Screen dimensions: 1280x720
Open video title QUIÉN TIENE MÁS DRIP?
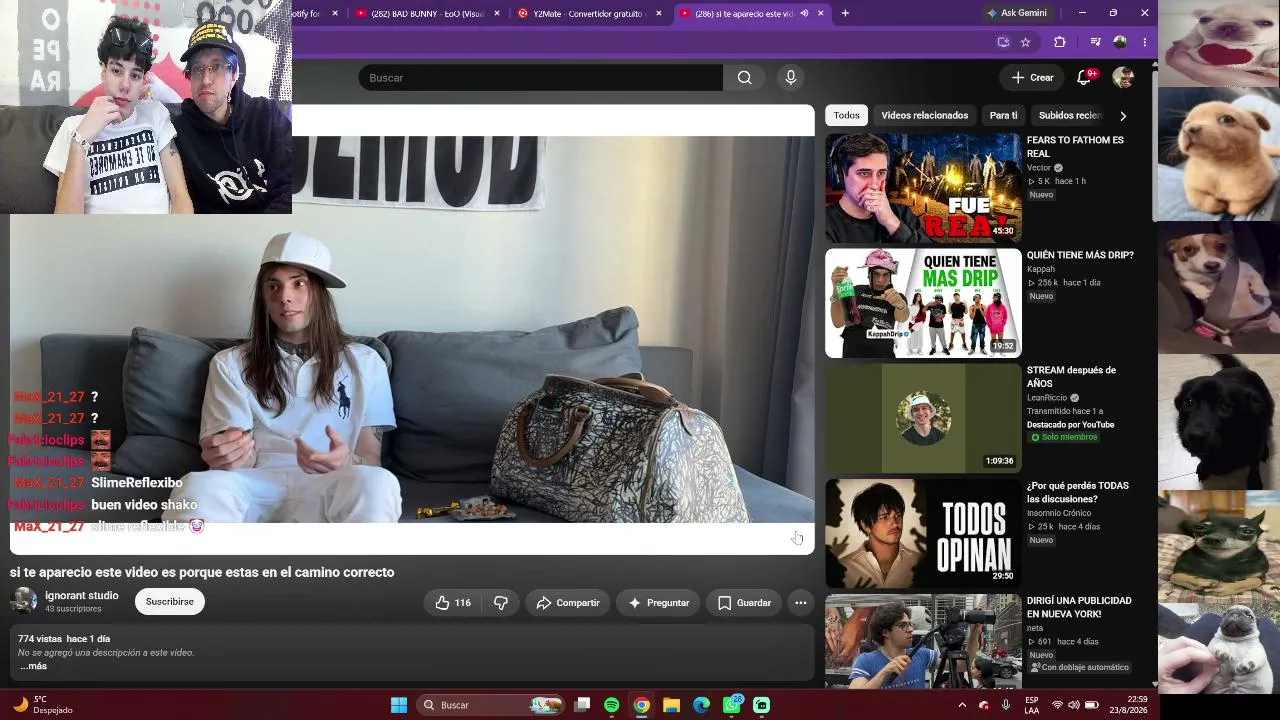[x=1080, y=255]
